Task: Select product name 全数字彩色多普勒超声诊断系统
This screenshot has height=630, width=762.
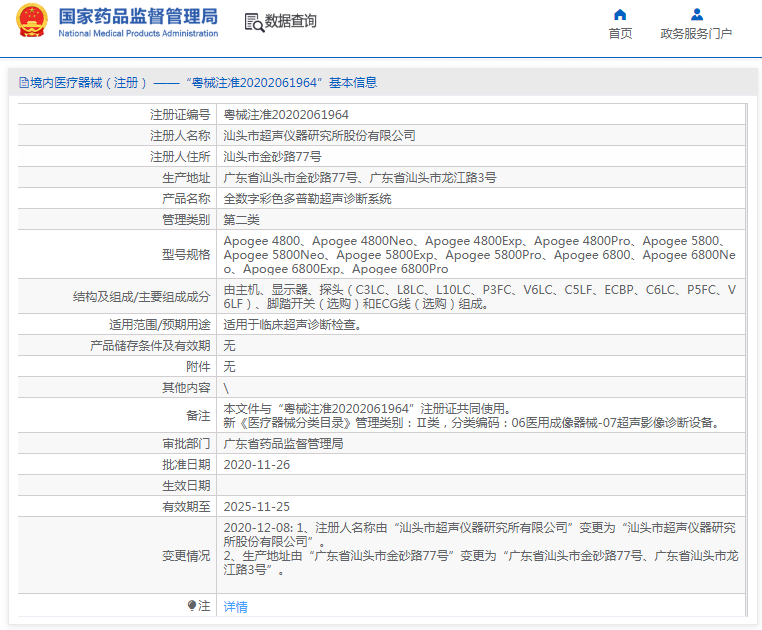Action: point(307,198)
